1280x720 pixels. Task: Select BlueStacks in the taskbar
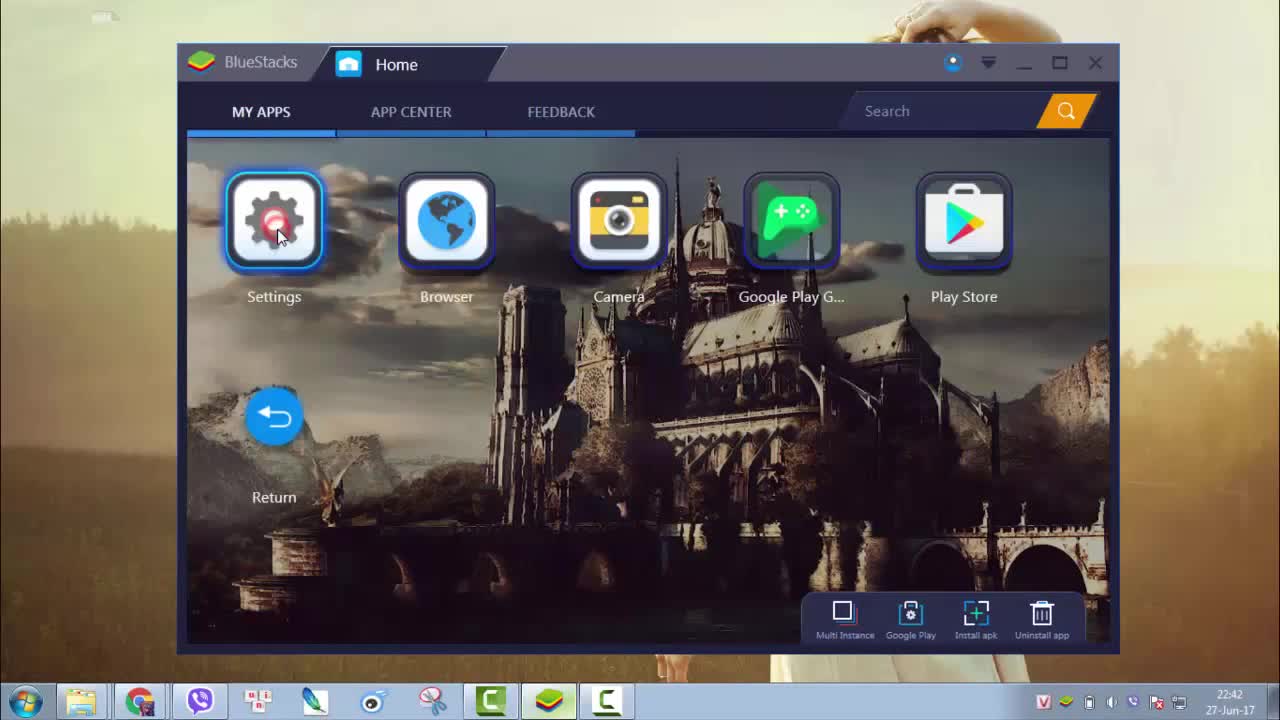point(549,701)
